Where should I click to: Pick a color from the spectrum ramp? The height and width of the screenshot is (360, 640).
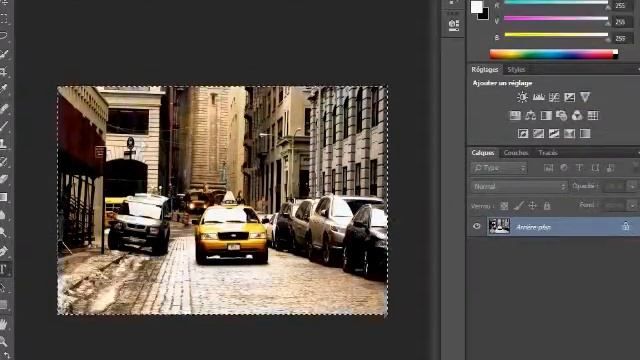click(x=553, y=54)
